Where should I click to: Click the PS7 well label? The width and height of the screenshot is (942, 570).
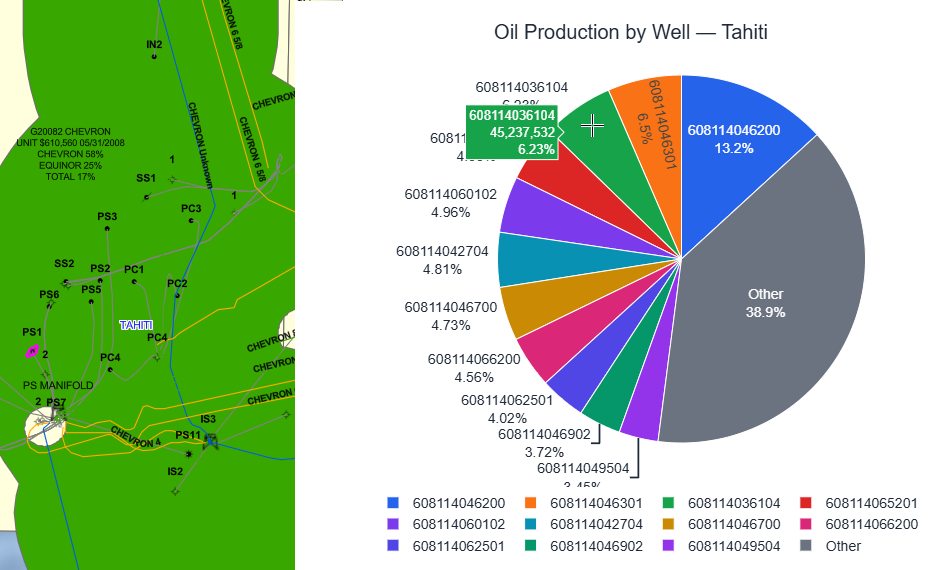[56, 402]
